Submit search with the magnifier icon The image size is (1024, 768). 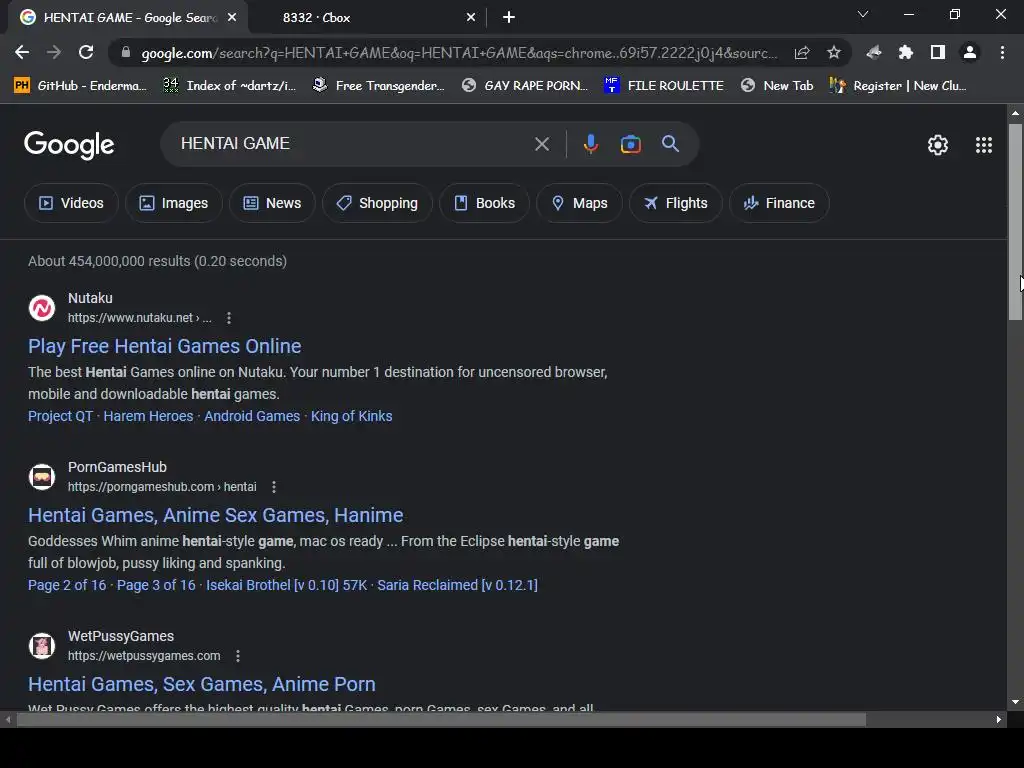(671, 144)
